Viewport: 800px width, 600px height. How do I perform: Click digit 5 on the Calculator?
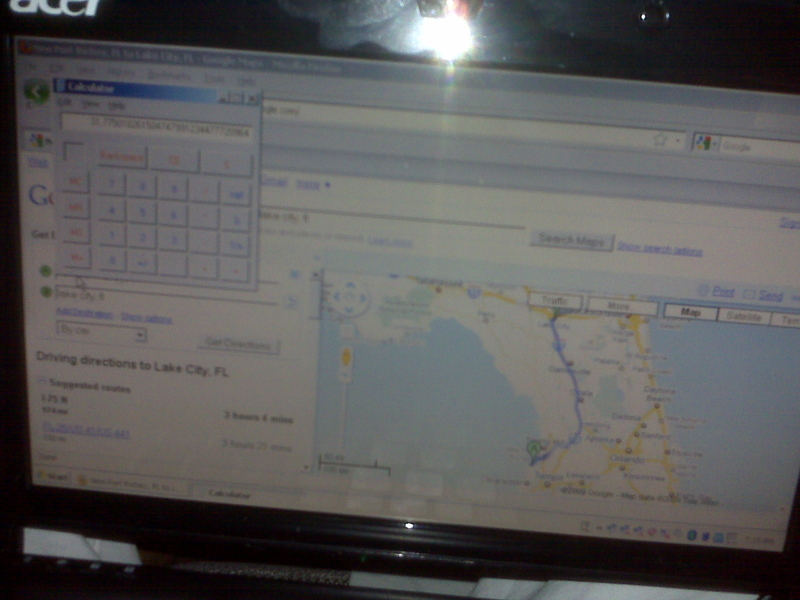(142, 212)
